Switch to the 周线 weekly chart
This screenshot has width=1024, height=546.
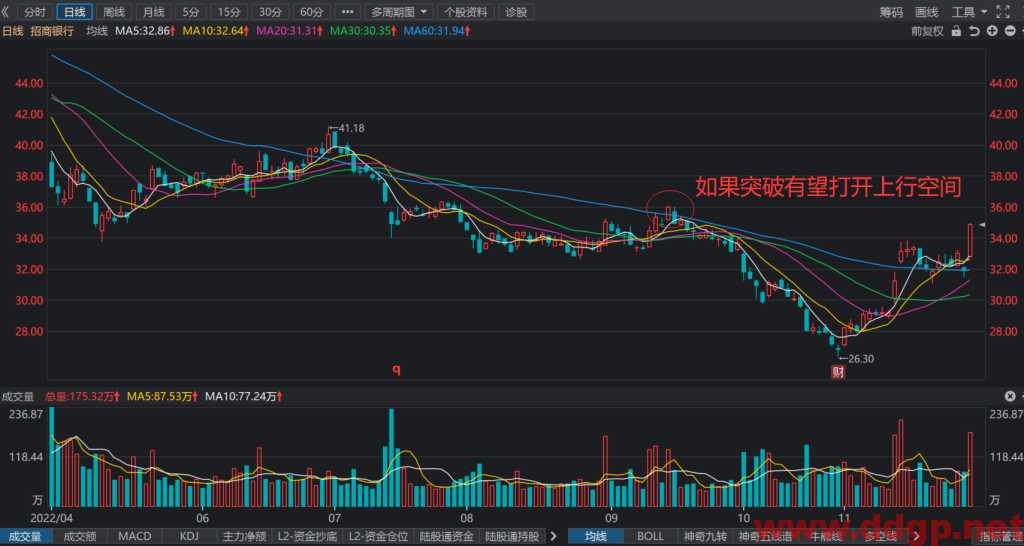coord(114,12)
